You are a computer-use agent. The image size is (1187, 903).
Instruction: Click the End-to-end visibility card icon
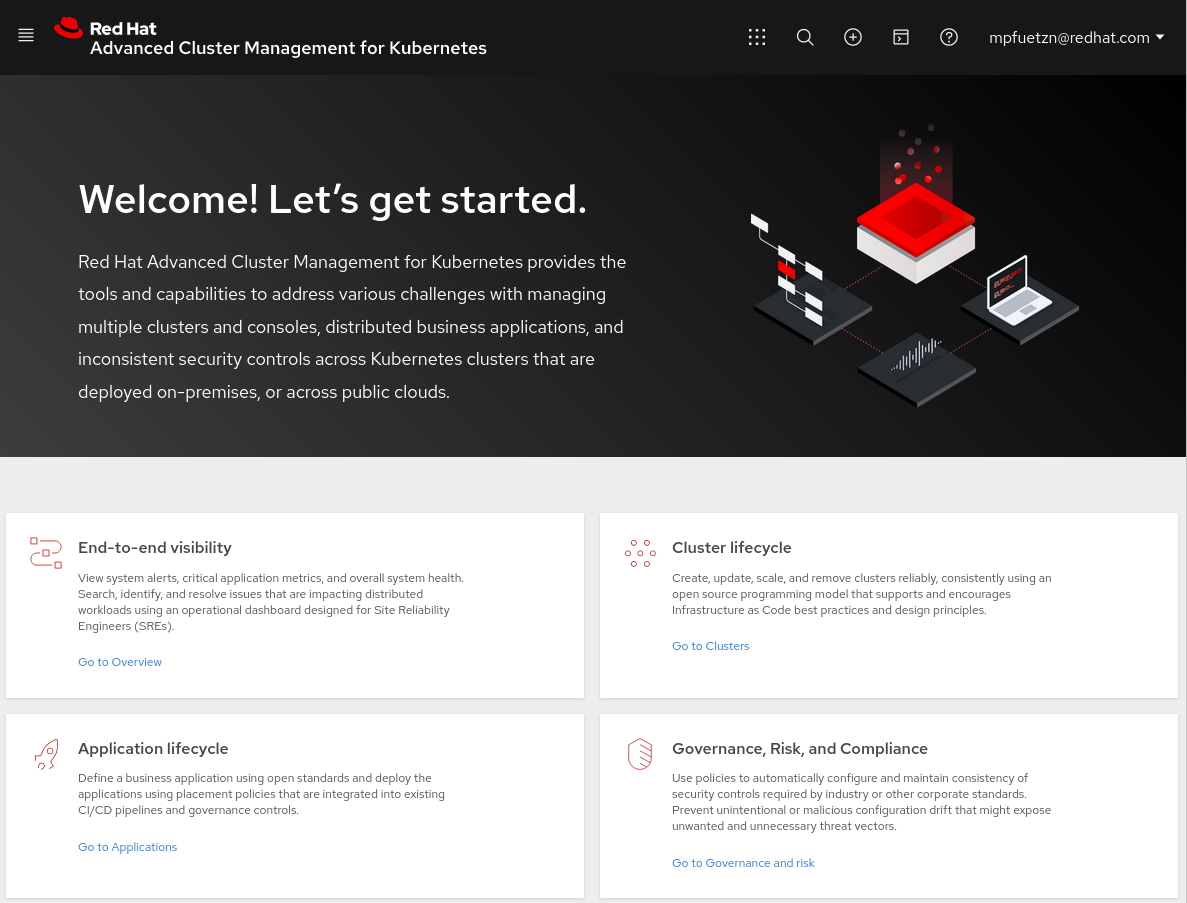[x=46, y=552]
